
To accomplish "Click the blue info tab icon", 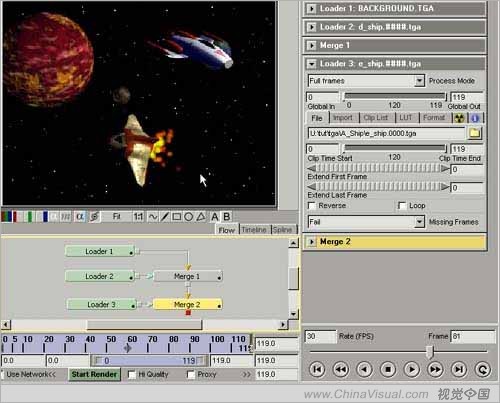I will 475,118.
